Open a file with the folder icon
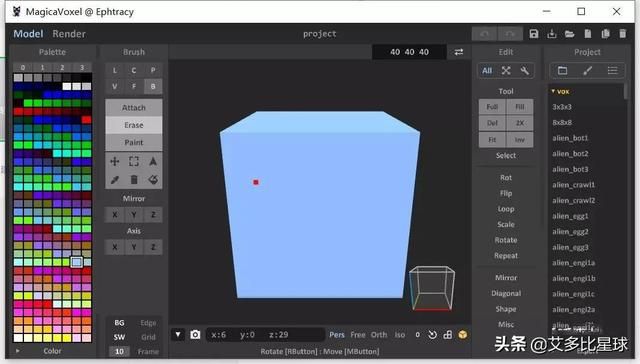 [569, 34]
